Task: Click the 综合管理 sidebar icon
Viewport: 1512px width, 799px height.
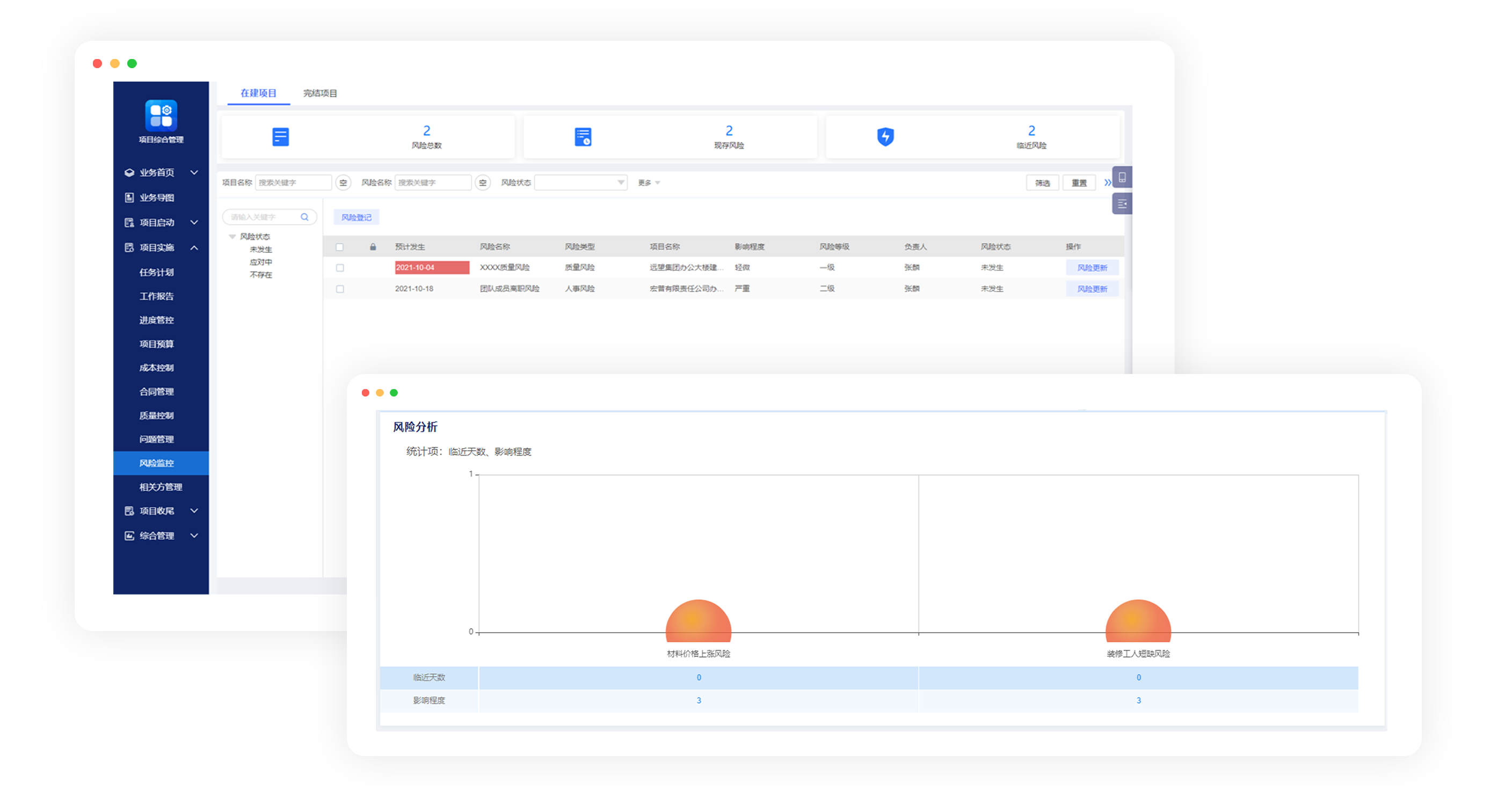Action: point(129,536)
